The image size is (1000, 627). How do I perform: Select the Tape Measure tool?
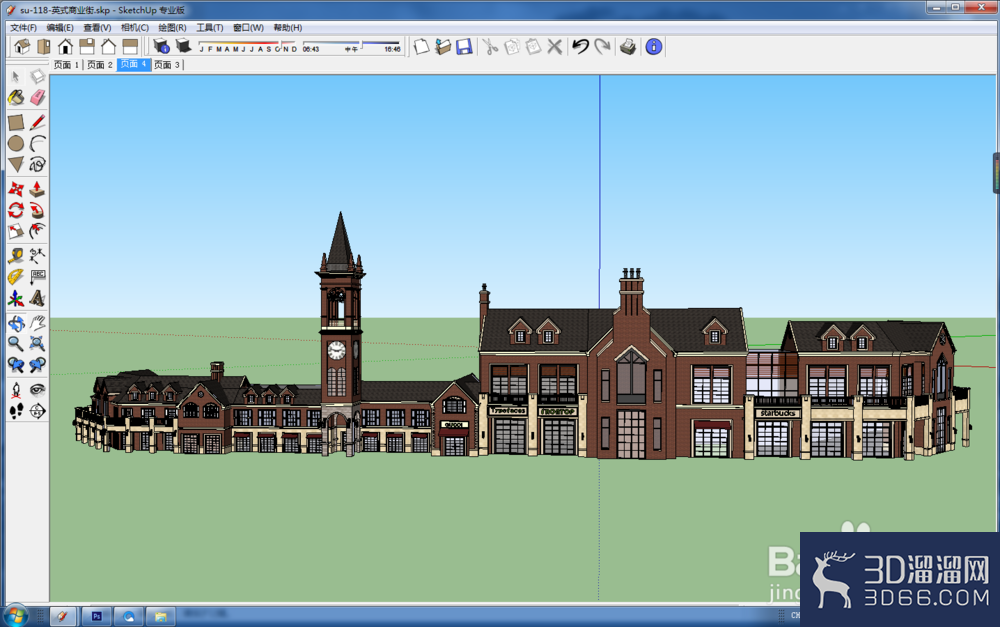(x=16, y=256)
